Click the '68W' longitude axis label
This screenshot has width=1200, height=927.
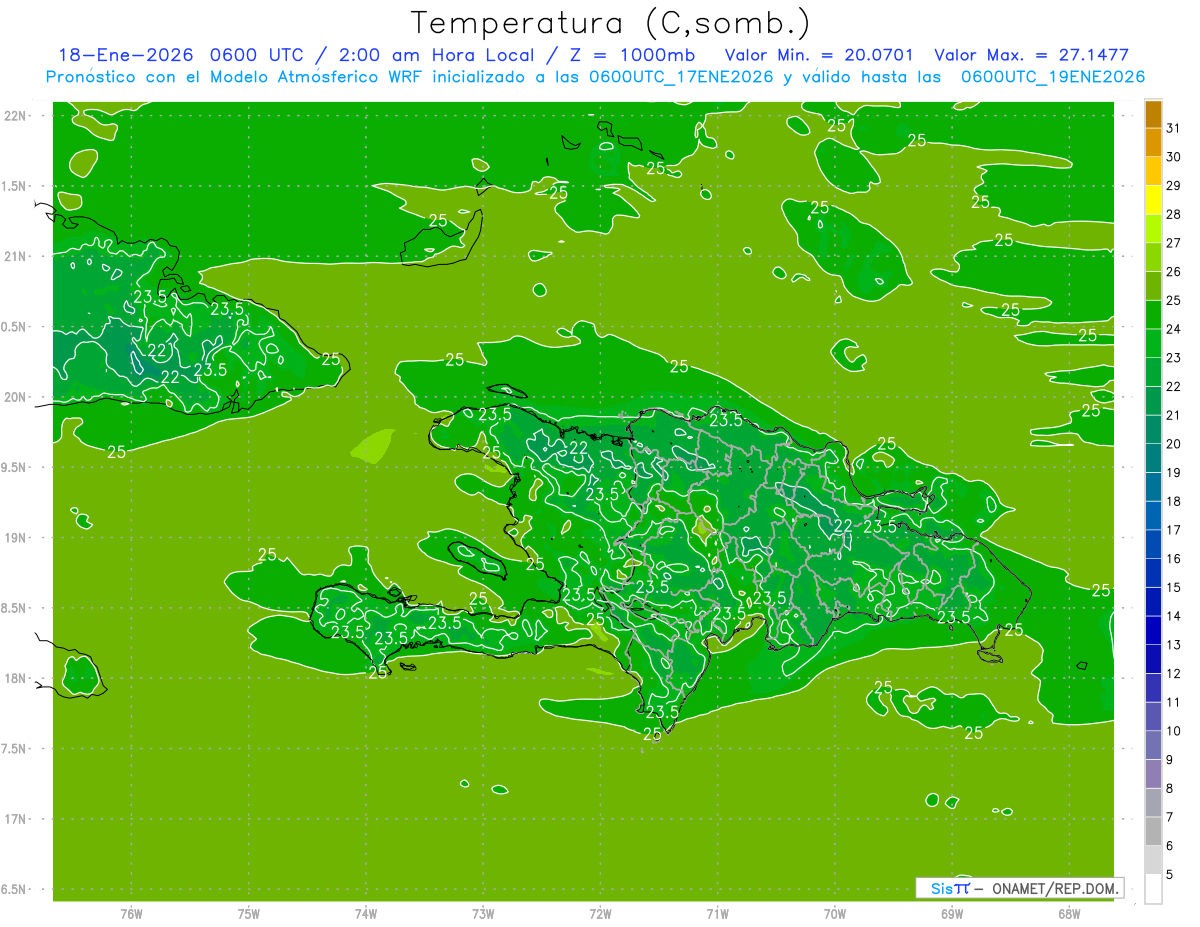[1069, 913]
